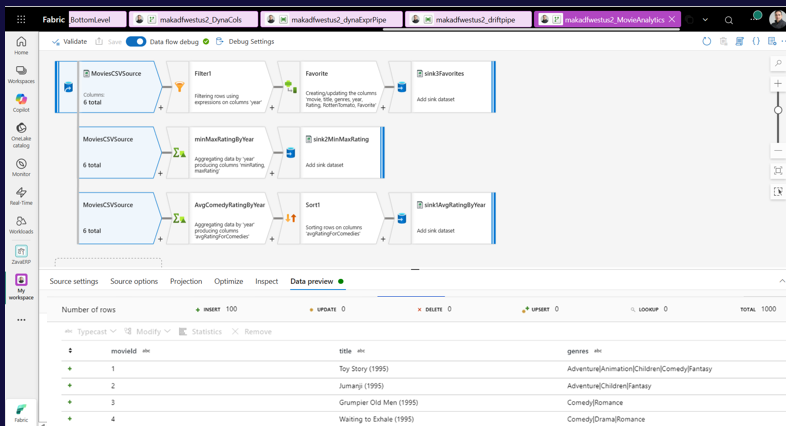Open Workspaces in the sidebar
The height and width of the screenshot is (426, 786).
21,74
